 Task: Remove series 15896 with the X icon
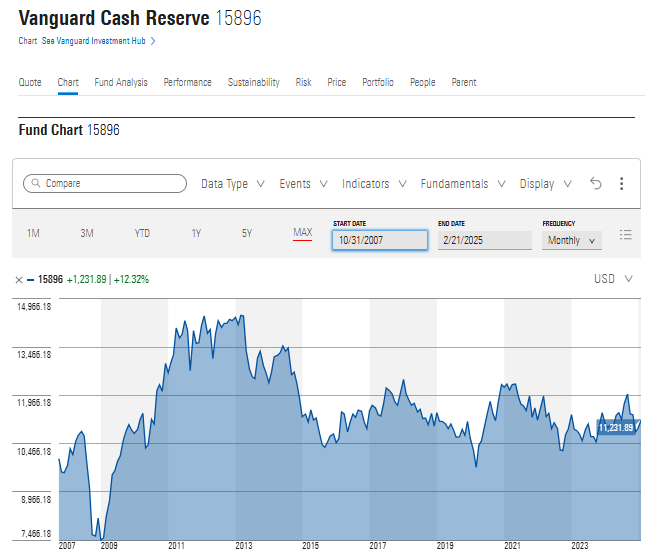19,280
